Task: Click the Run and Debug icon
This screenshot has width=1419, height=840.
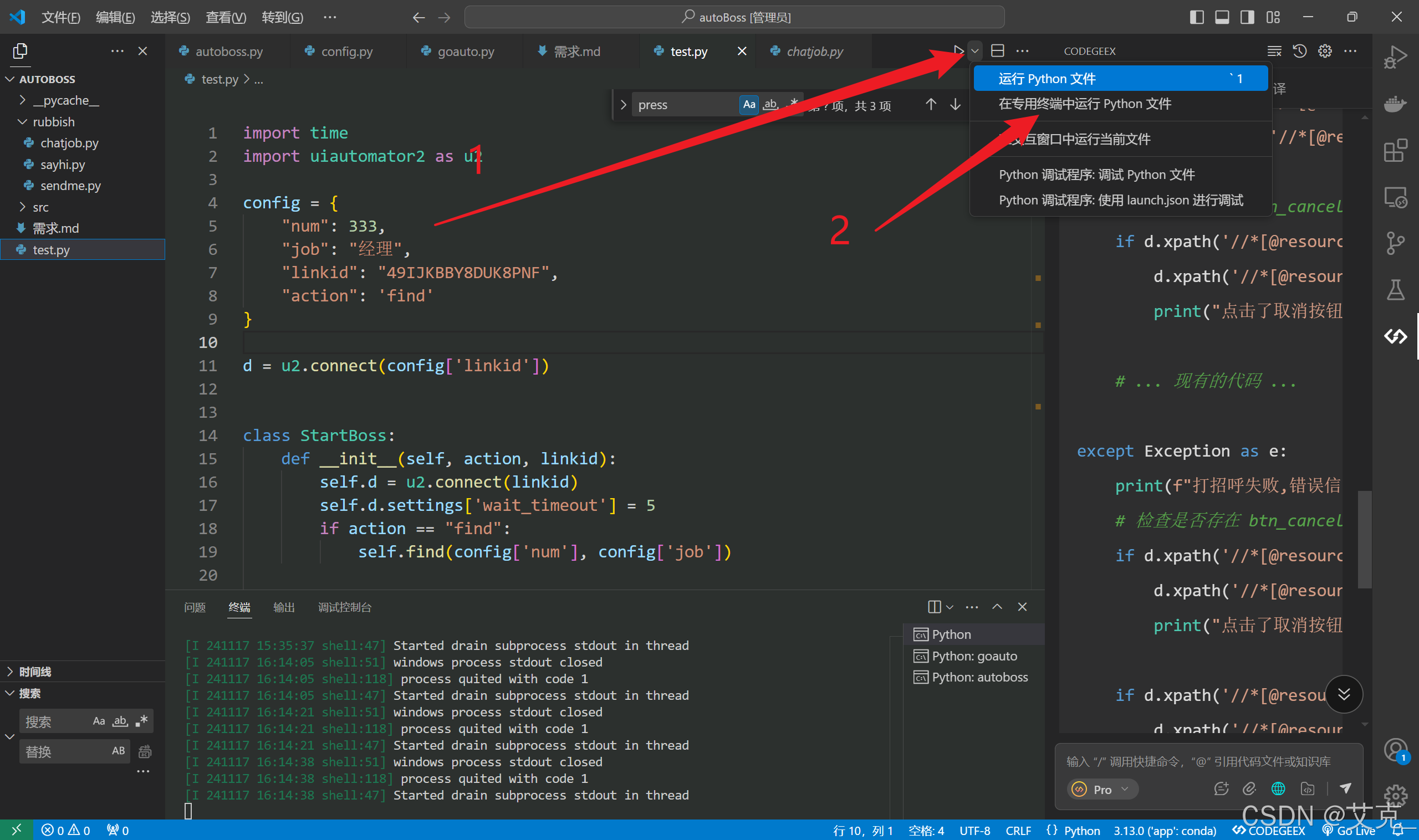Action: coord(1395,57)
